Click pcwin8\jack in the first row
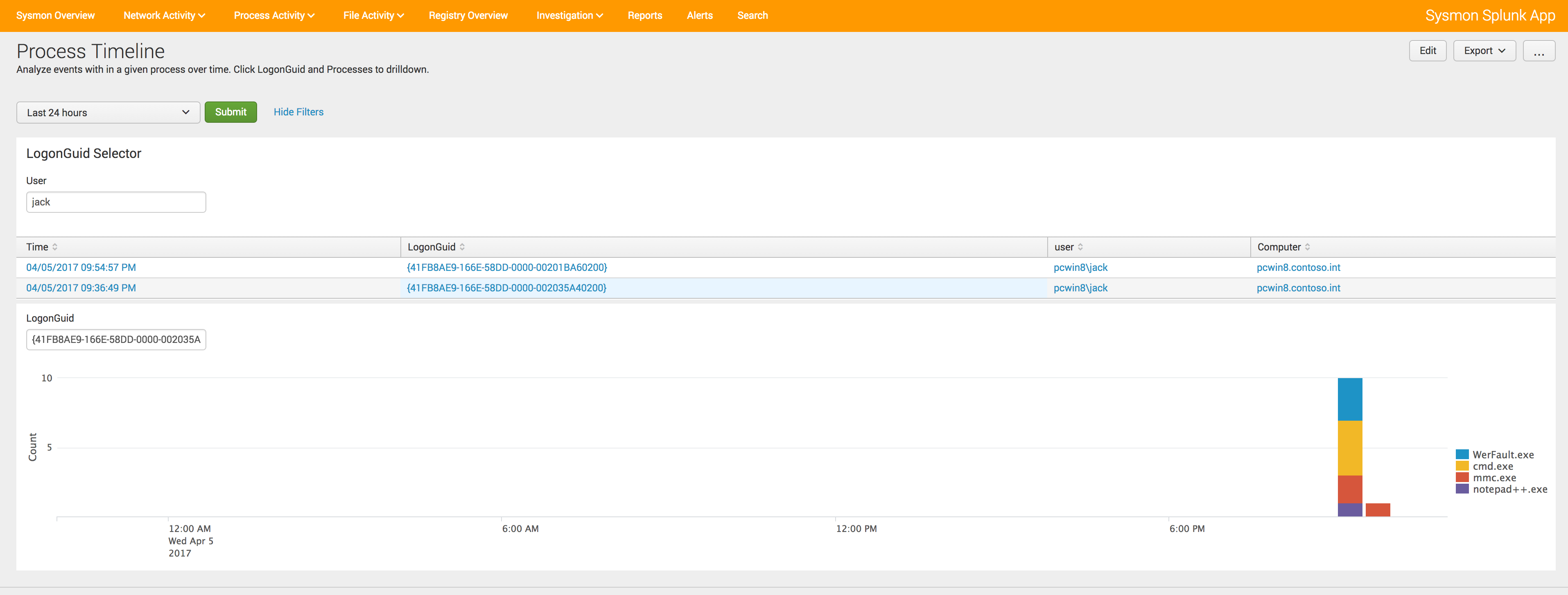This screenshot has width=1568, height=595. coord(1080,268)
